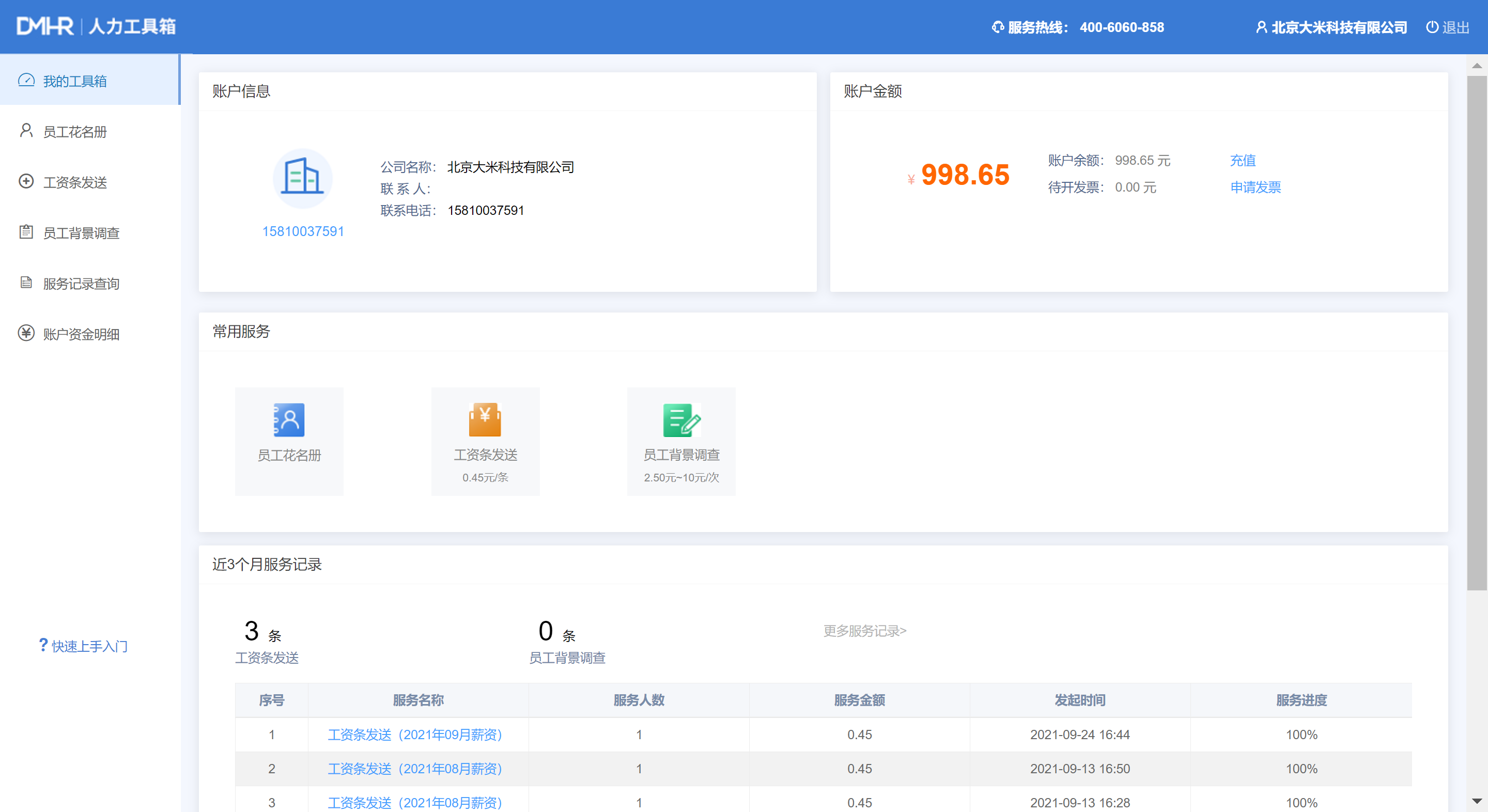
Task: Click the 工资条发送 0.45元/条 service card label
Action: pyautogui.click(x=485, y=455)
